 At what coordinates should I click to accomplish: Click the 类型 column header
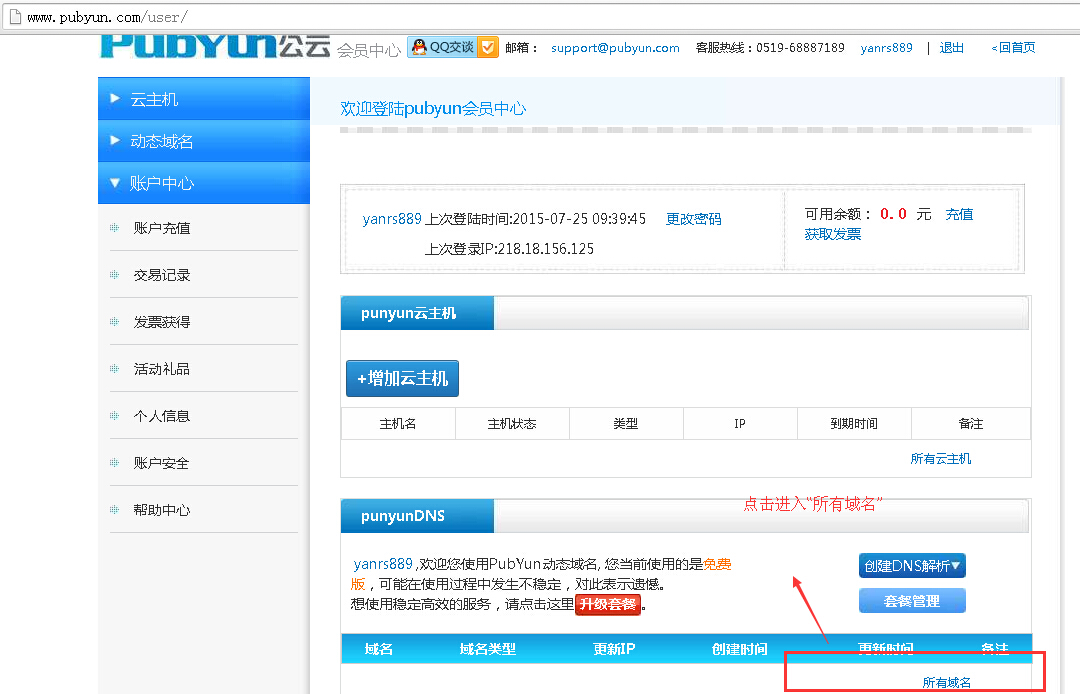625,423
